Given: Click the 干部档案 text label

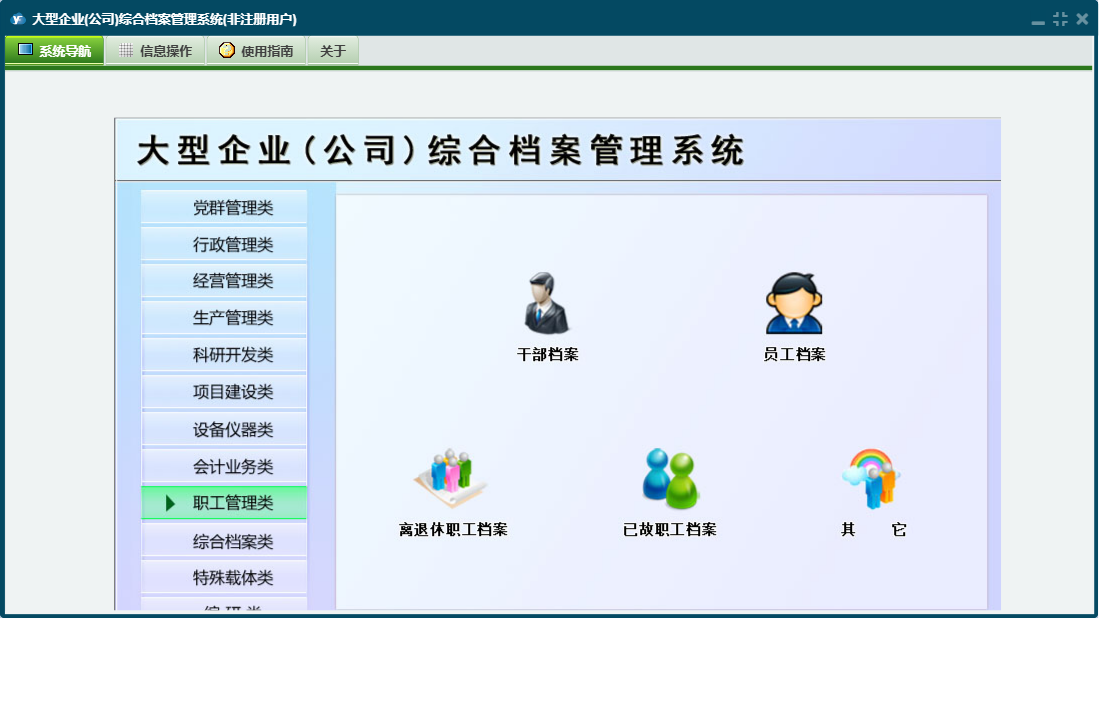Looking at the screenshot, I should tap(547, 354).
